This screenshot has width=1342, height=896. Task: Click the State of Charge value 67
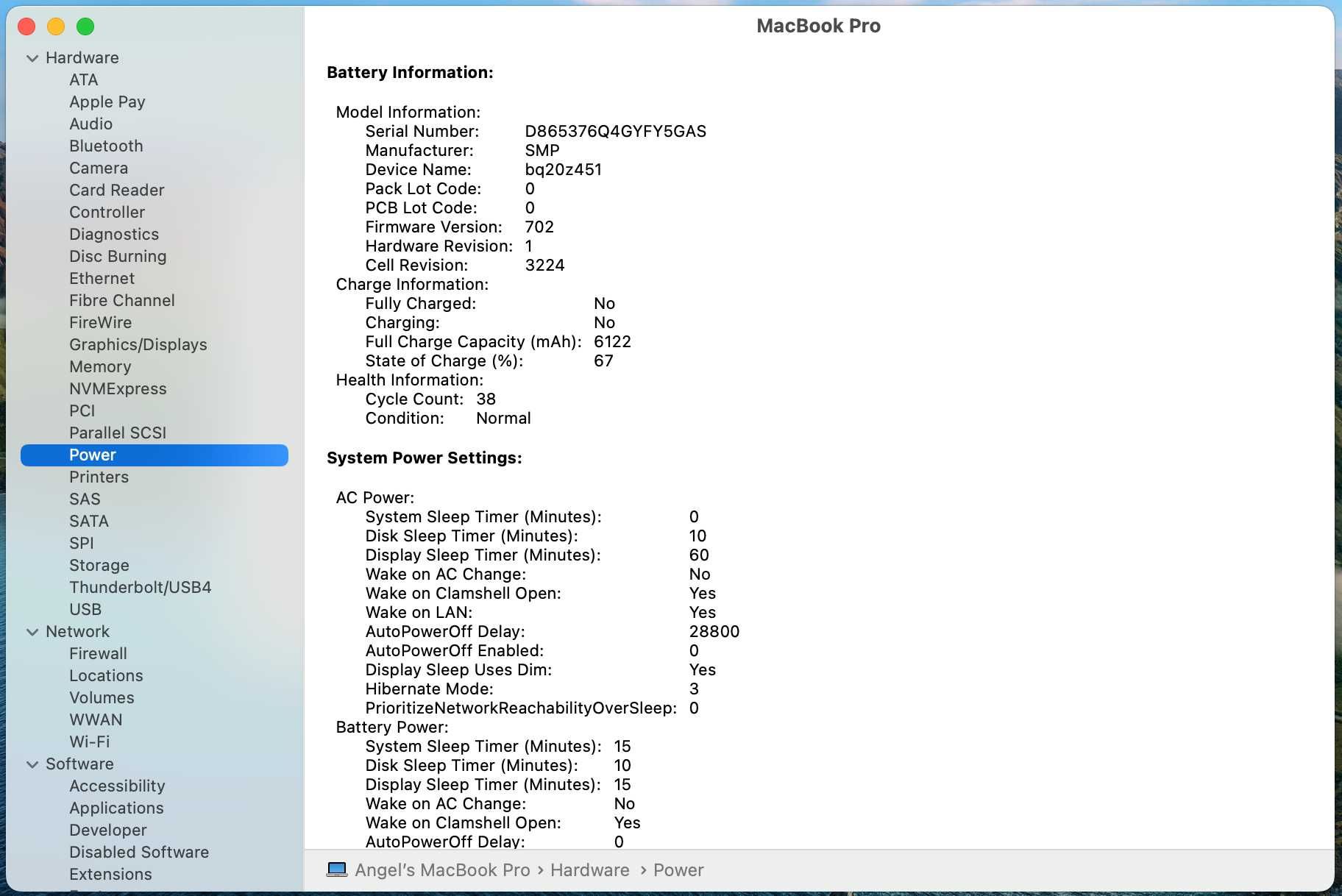coord(603,360)
